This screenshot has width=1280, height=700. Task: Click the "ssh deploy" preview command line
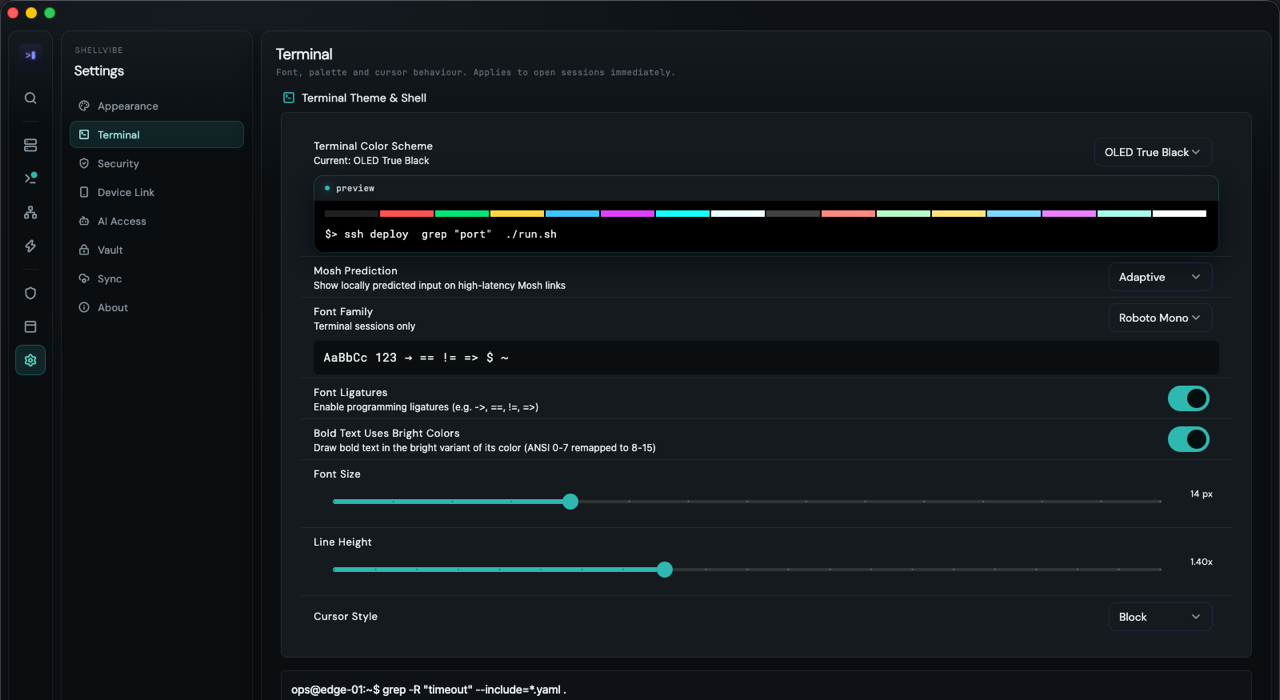click(x=441, y=234)
